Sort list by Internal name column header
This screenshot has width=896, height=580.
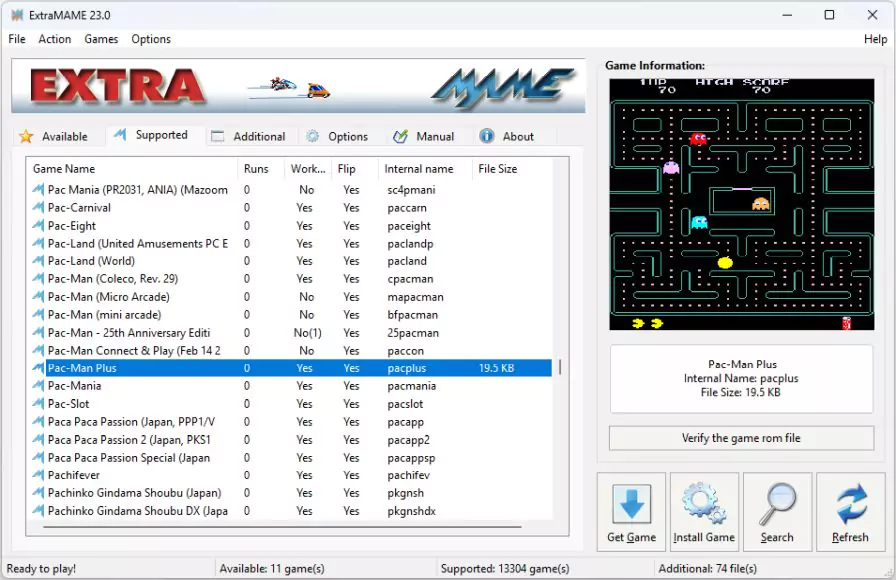click(x=419, y=169)
